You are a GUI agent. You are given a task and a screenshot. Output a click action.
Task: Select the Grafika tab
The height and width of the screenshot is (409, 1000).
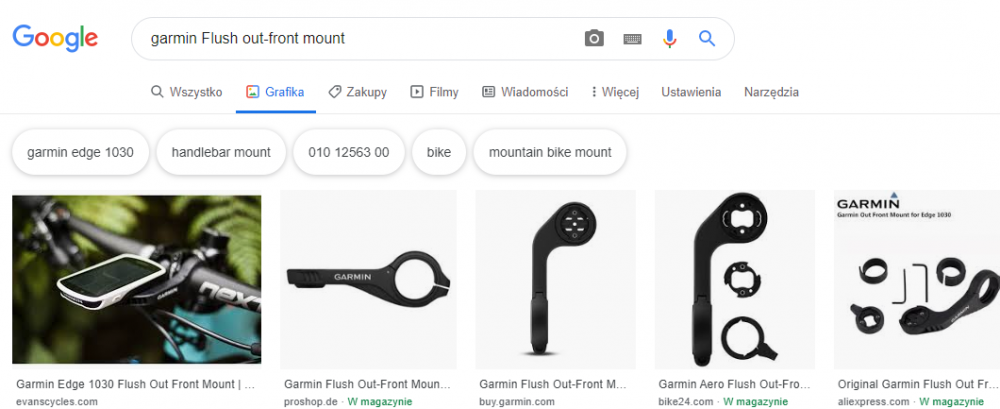[275, 92]
